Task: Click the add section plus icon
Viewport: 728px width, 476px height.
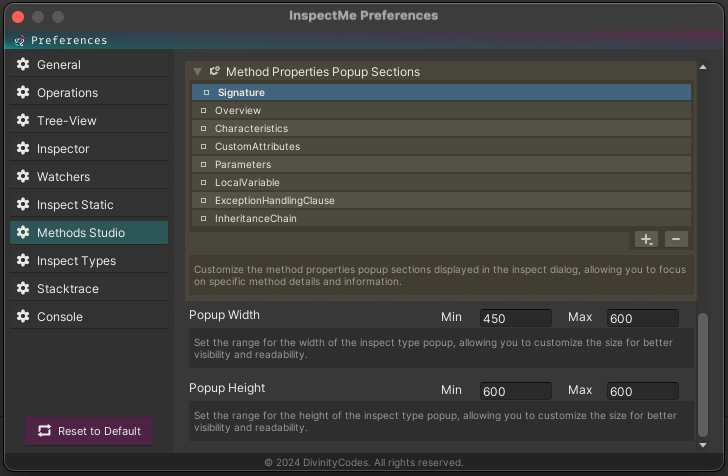Action: tap(646, 239)
